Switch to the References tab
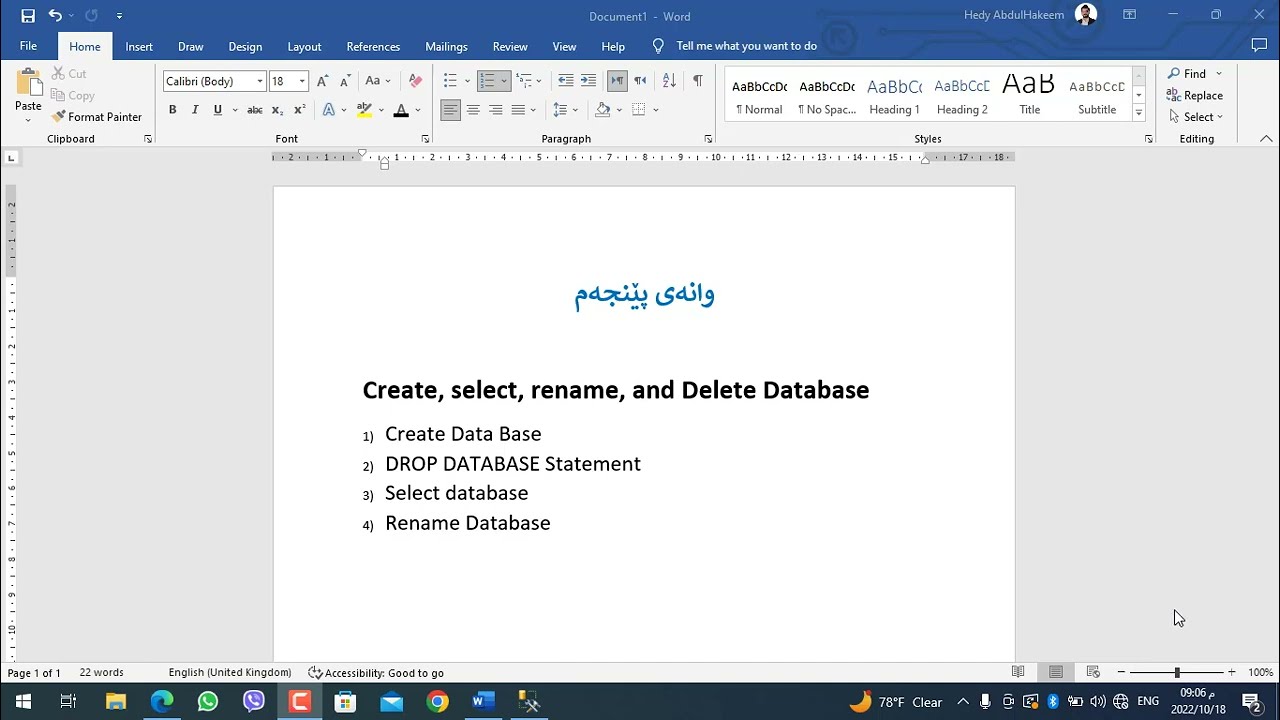The image size is (1280, 720). coord(373,46)
